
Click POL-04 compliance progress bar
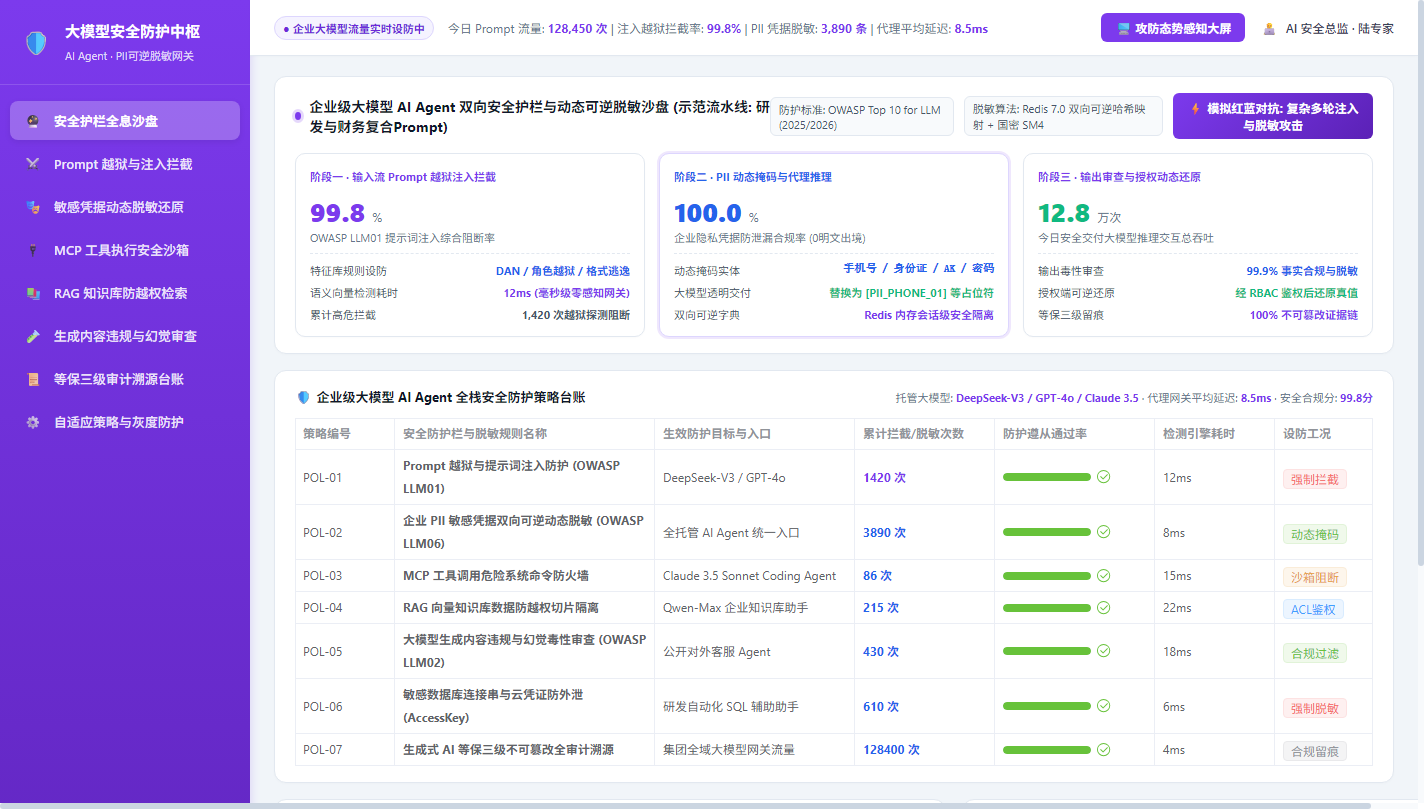pyautogui.click(x=1047, y=607)
